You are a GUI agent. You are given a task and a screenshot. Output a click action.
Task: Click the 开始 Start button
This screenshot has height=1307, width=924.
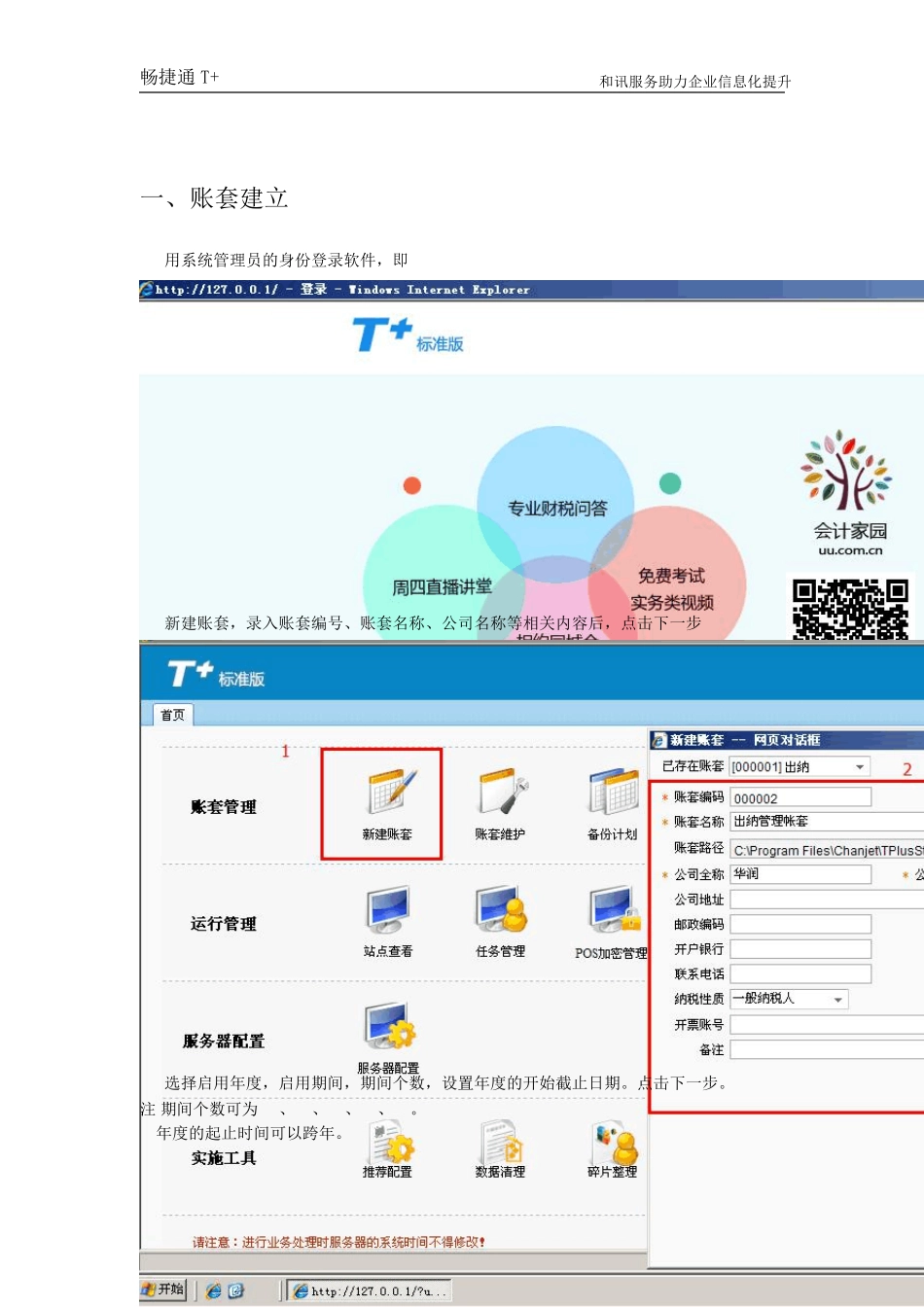pyautogui.click(x=163, y=1289)
